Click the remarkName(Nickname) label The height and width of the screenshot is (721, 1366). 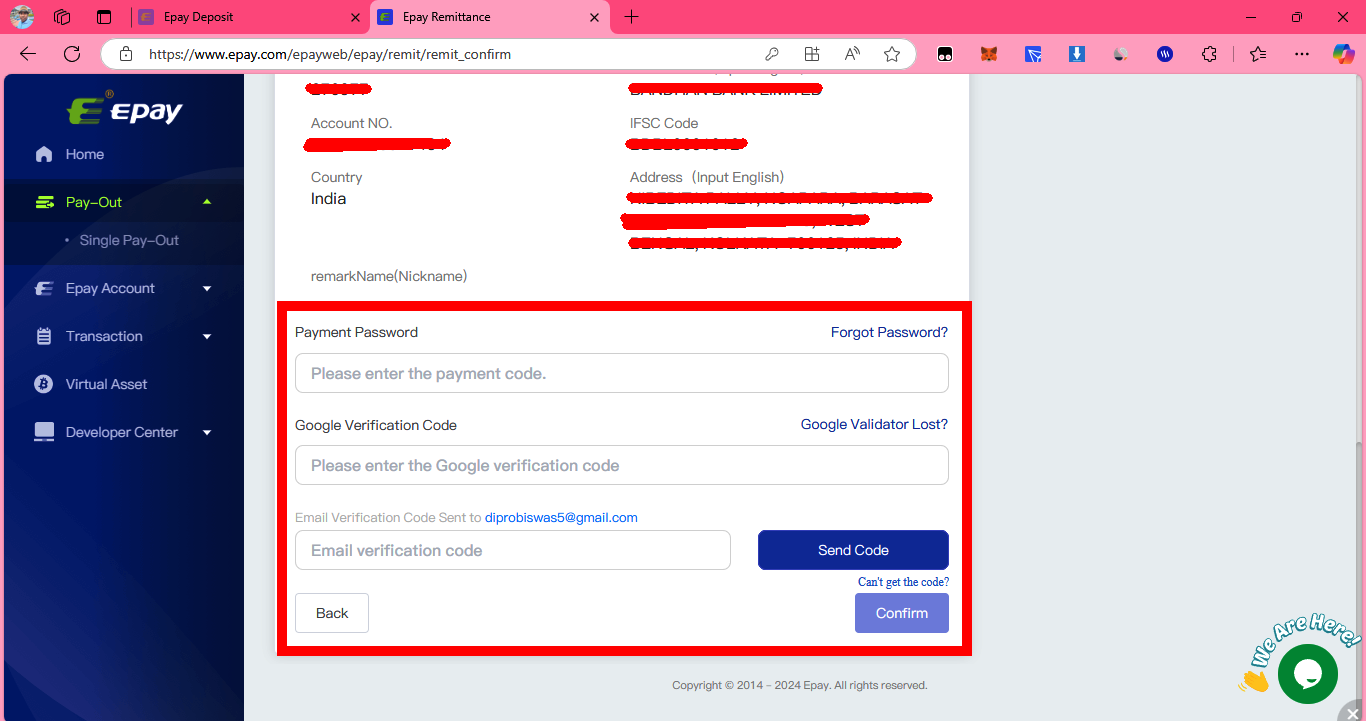[x=389, y=275]
